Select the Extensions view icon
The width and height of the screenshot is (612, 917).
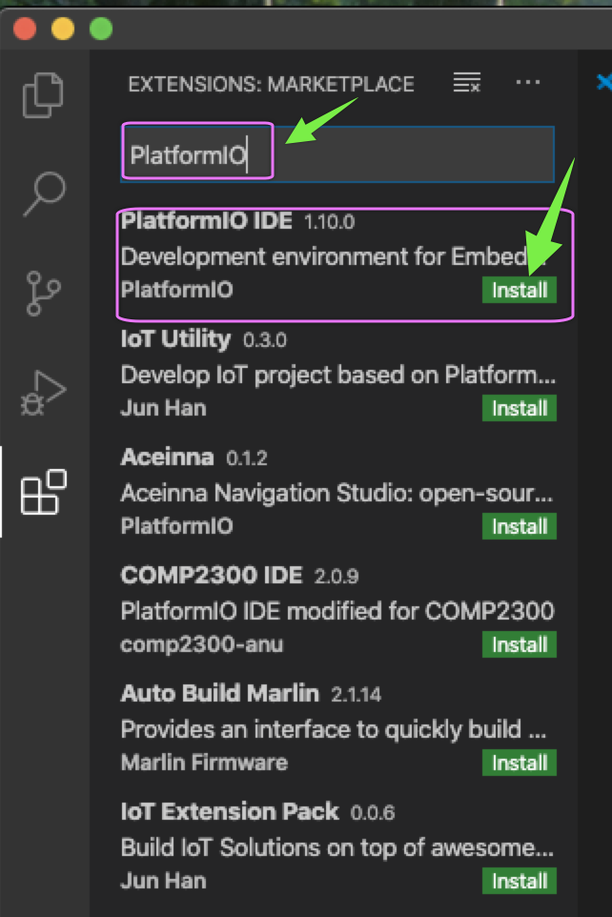point(44,491)
